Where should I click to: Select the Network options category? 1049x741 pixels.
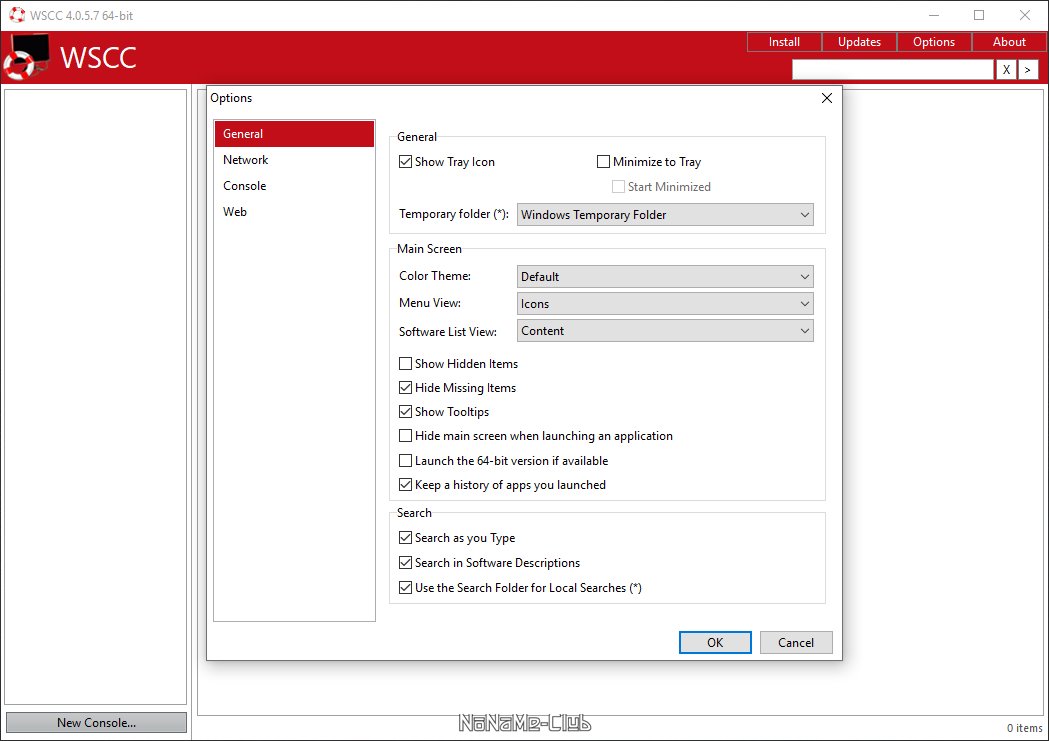[246, 160]
